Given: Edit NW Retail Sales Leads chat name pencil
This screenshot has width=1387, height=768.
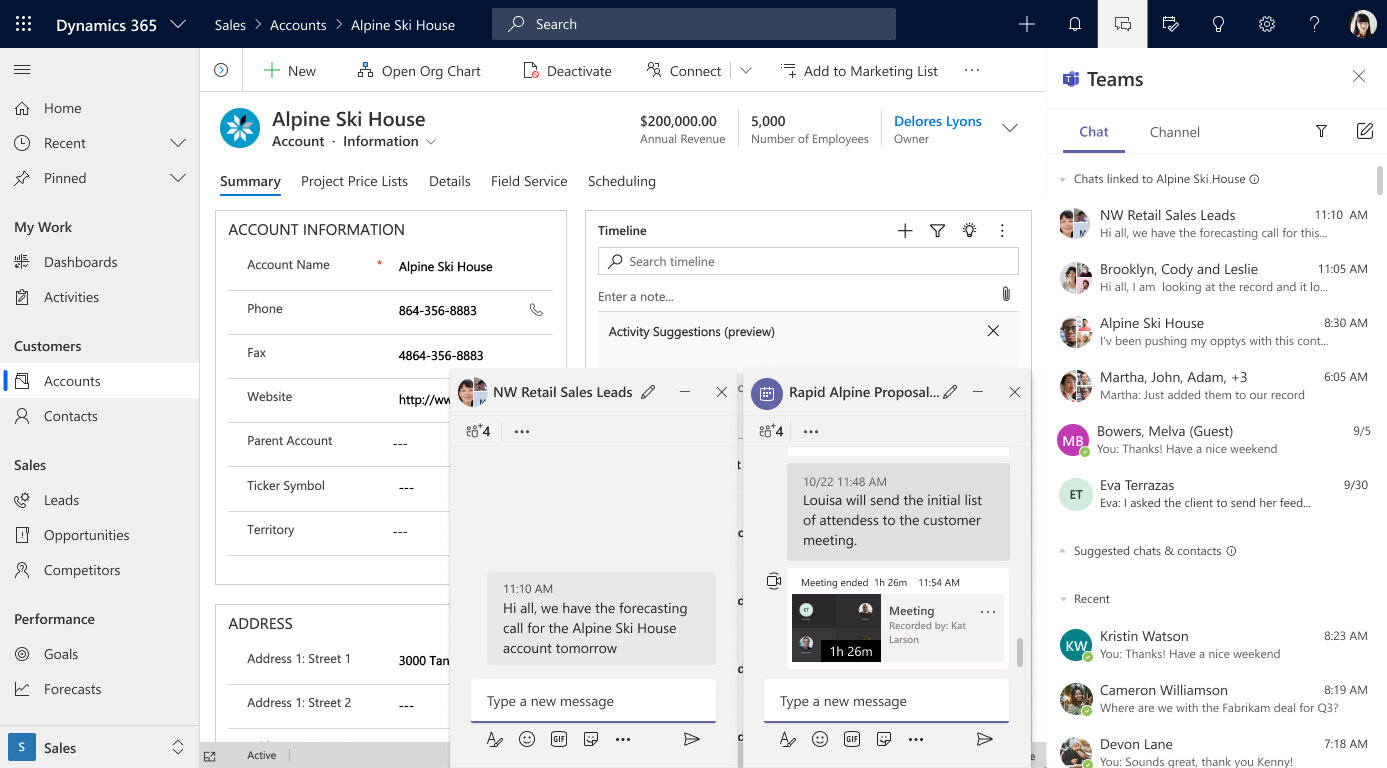Looking at the screenshot, I should pyautogui.click(x=648, y=392).
